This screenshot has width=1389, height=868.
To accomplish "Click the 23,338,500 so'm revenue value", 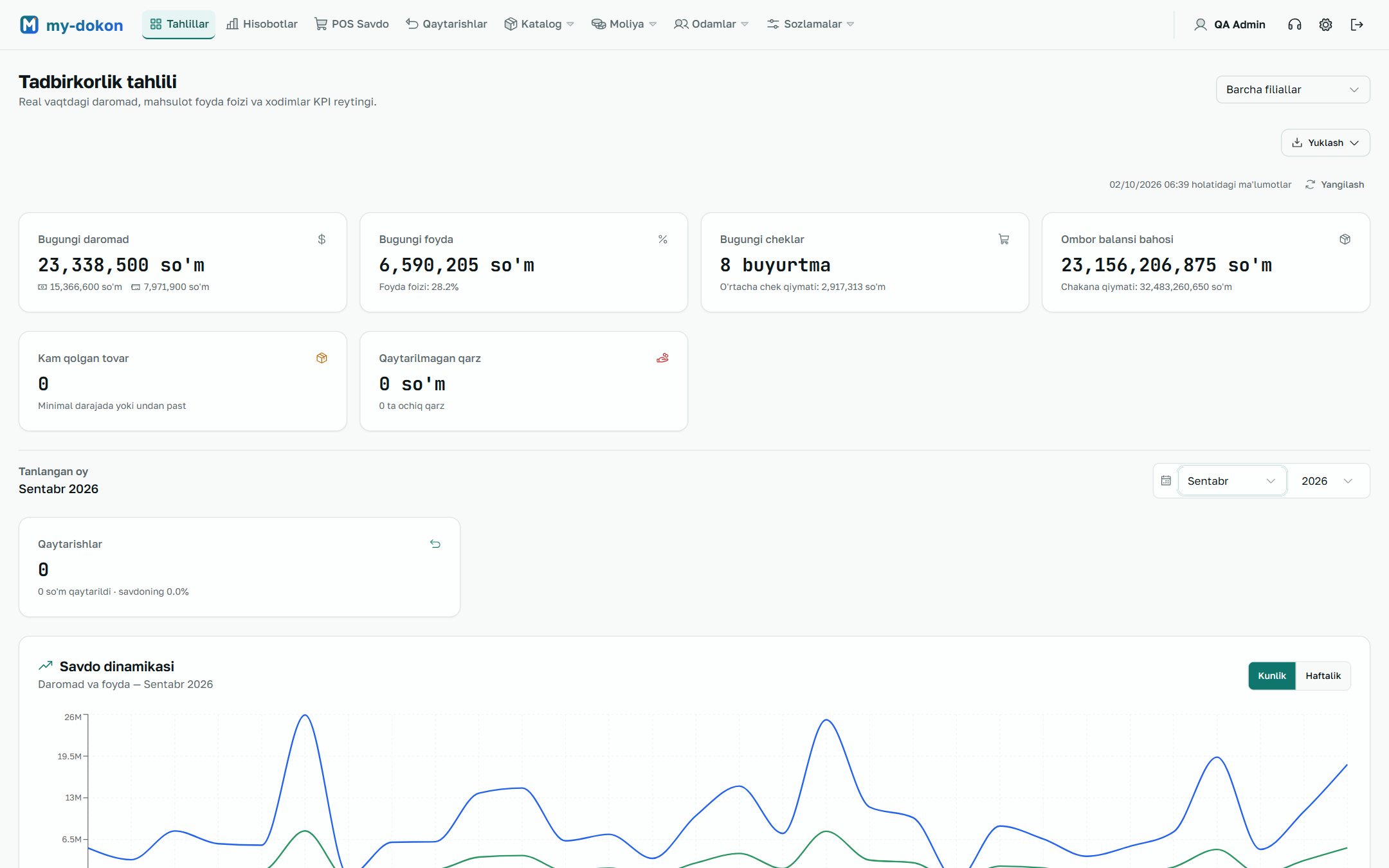I will click(121, 265).
